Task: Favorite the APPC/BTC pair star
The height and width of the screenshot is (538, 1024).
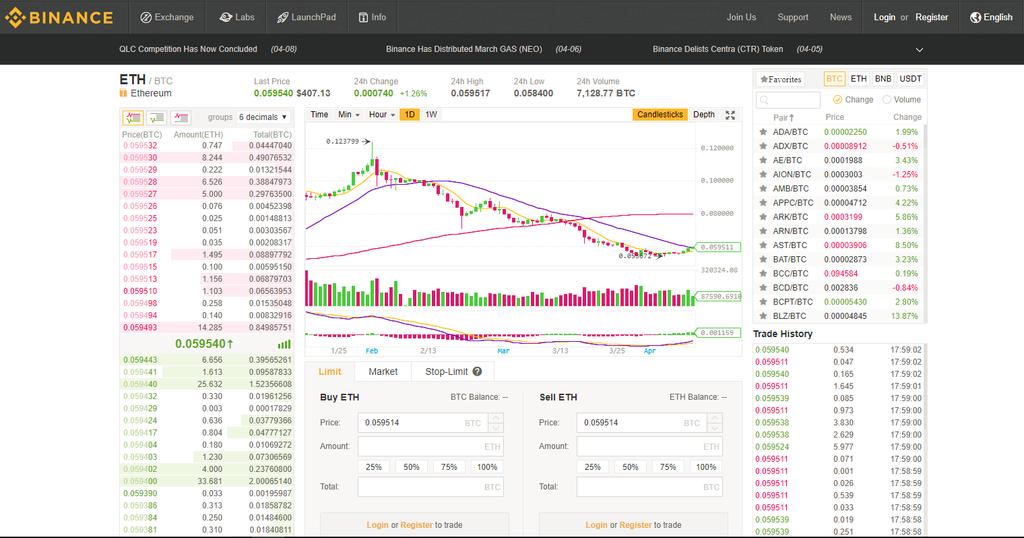Action: tap(763, 202)
